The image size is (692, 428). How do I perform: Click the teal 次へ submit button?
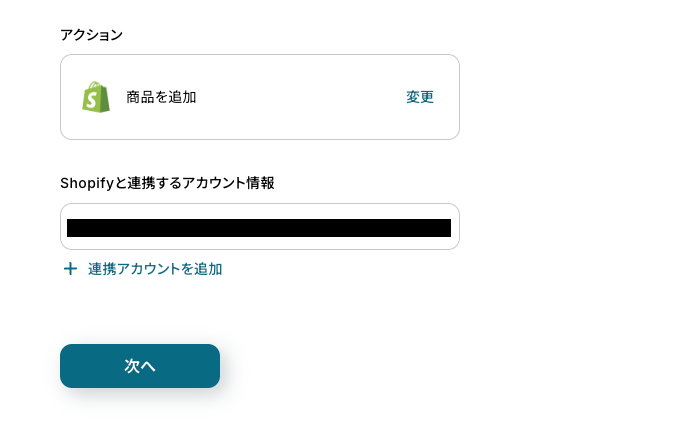(x=140, y=366)
